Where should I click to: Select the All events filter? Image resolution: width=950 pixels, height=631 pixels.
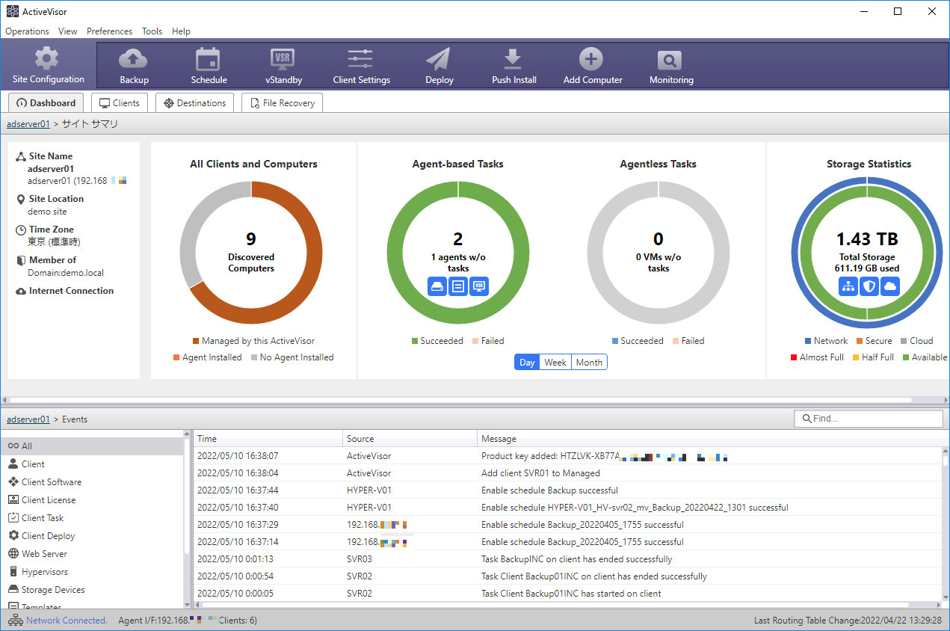[x=93, y=446]
